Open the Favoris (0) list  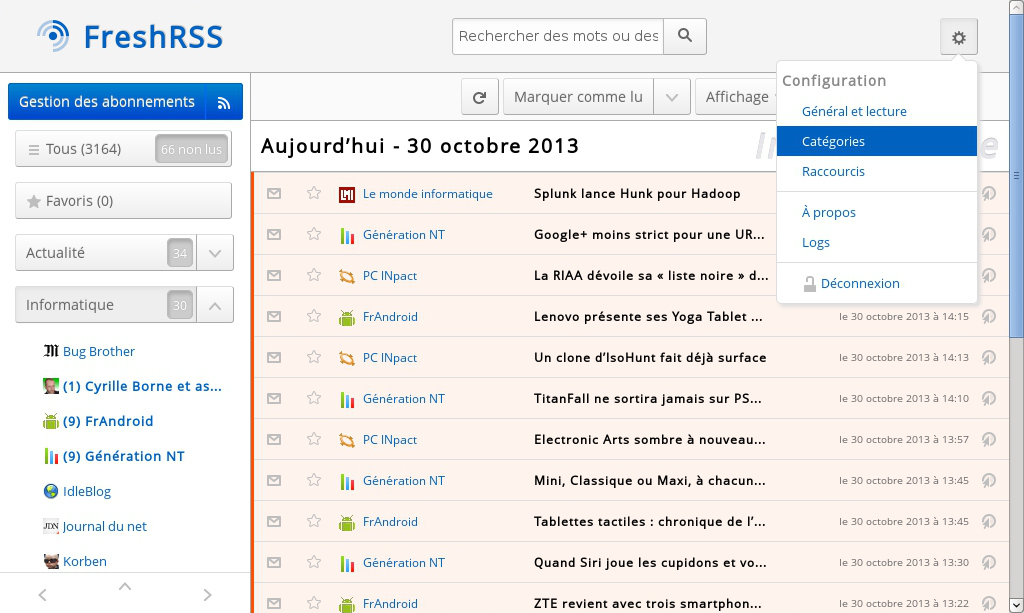point(123,201)
